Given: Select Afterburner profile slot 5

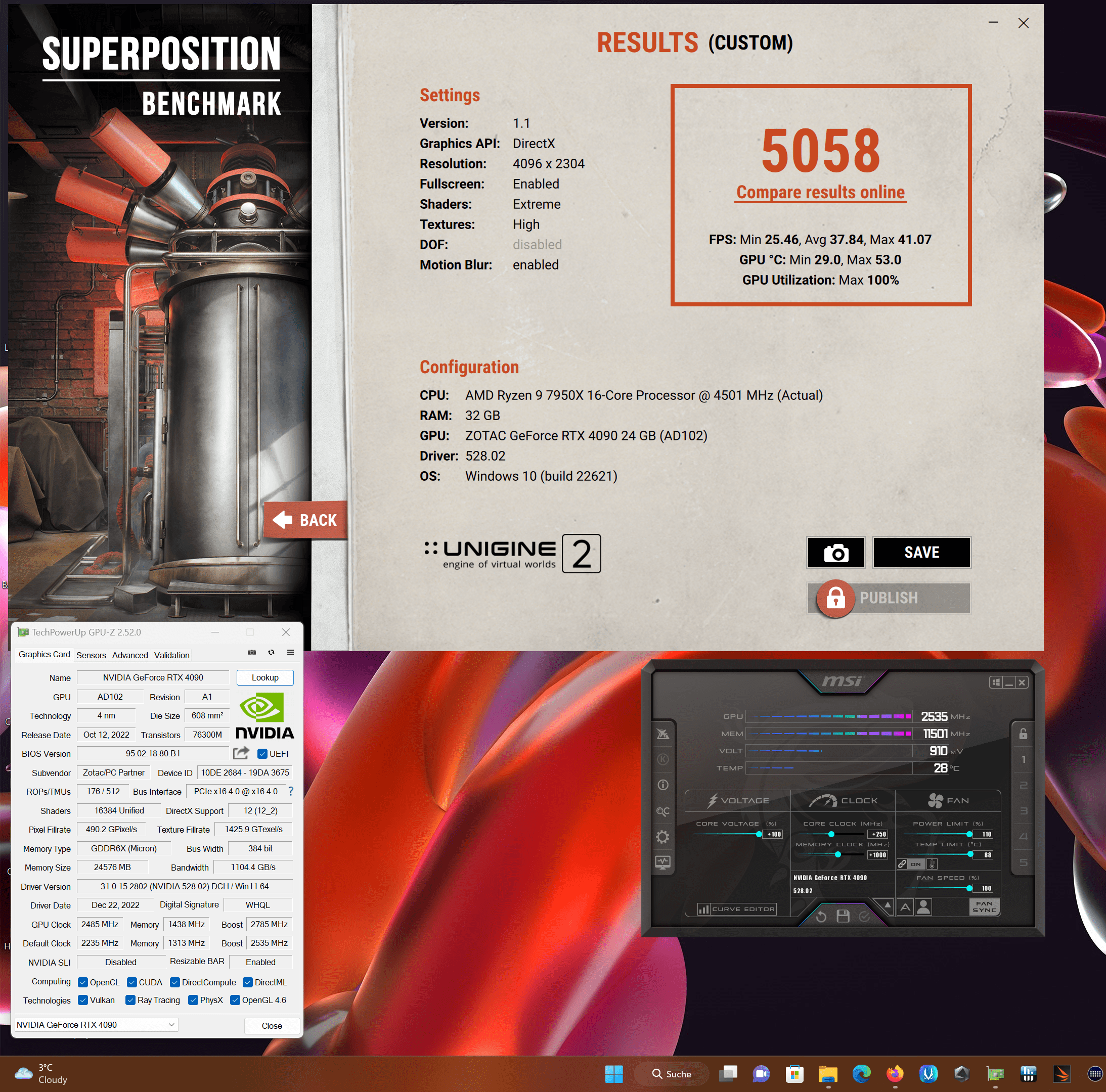Looking at the screenshot, I should tap(1023, 862).
